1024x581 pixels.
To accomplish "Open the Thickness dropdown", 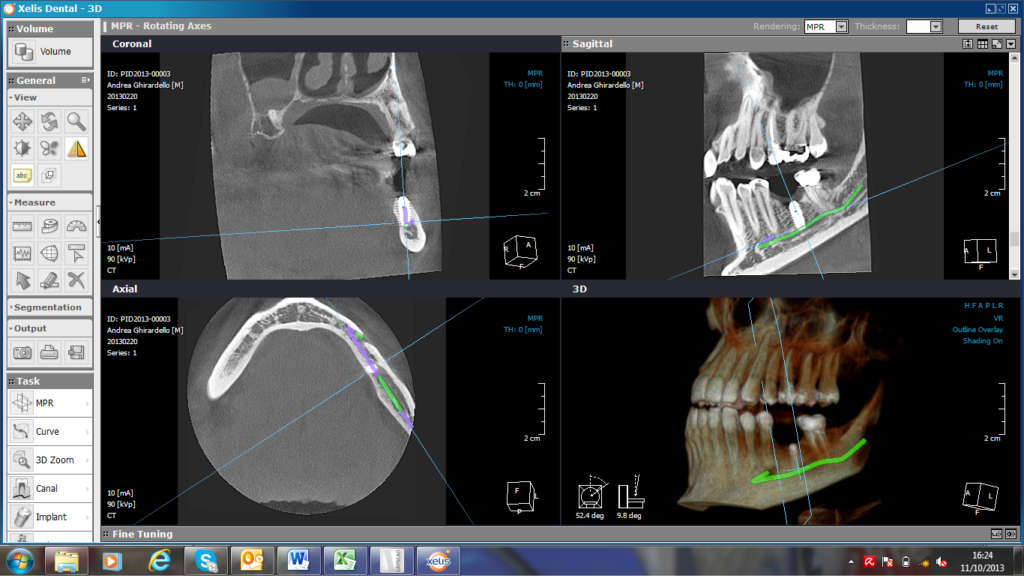I will (936, 27).
